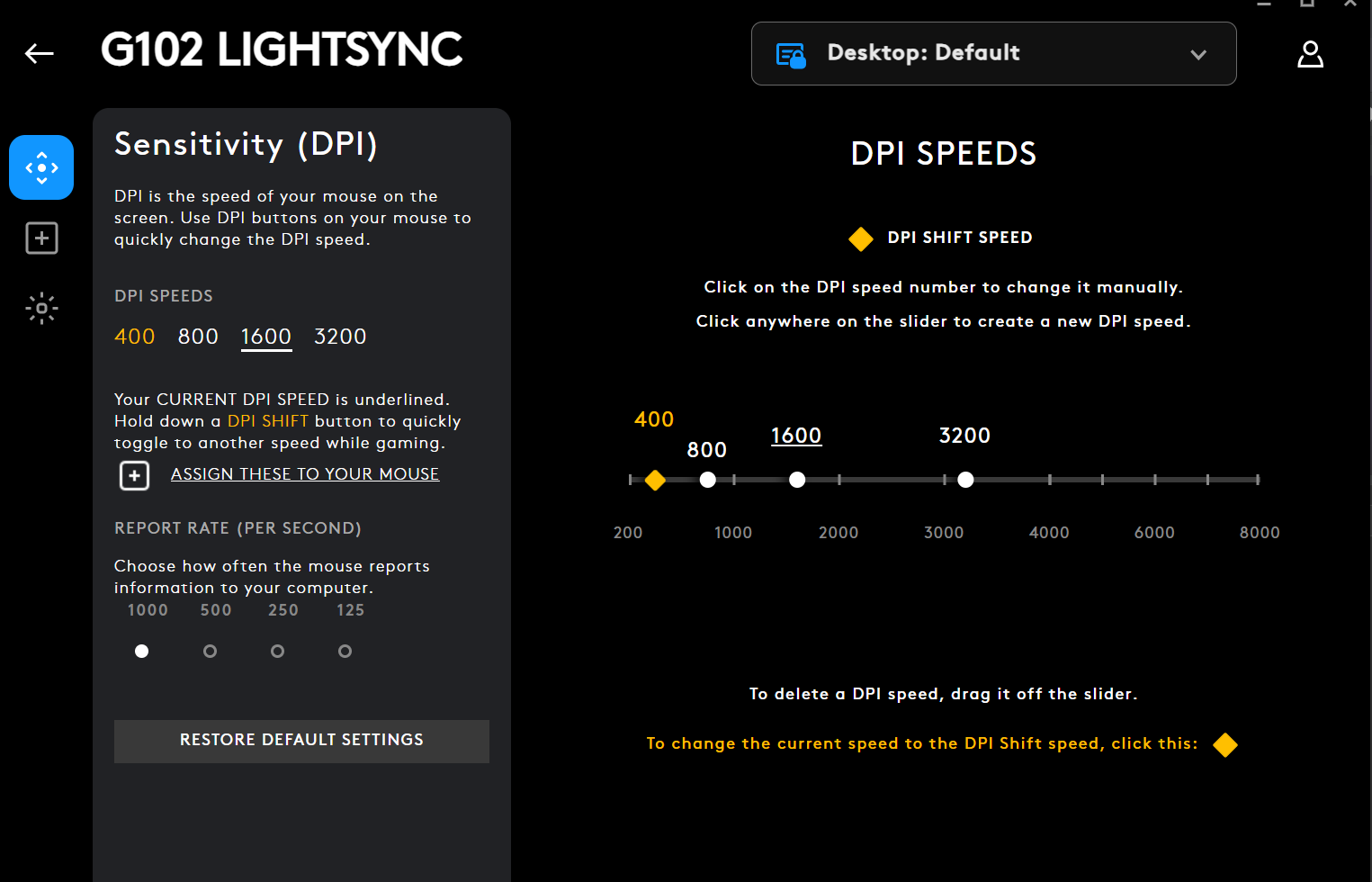
Task: Select the 250 report rate radio button
Action: 277,651
